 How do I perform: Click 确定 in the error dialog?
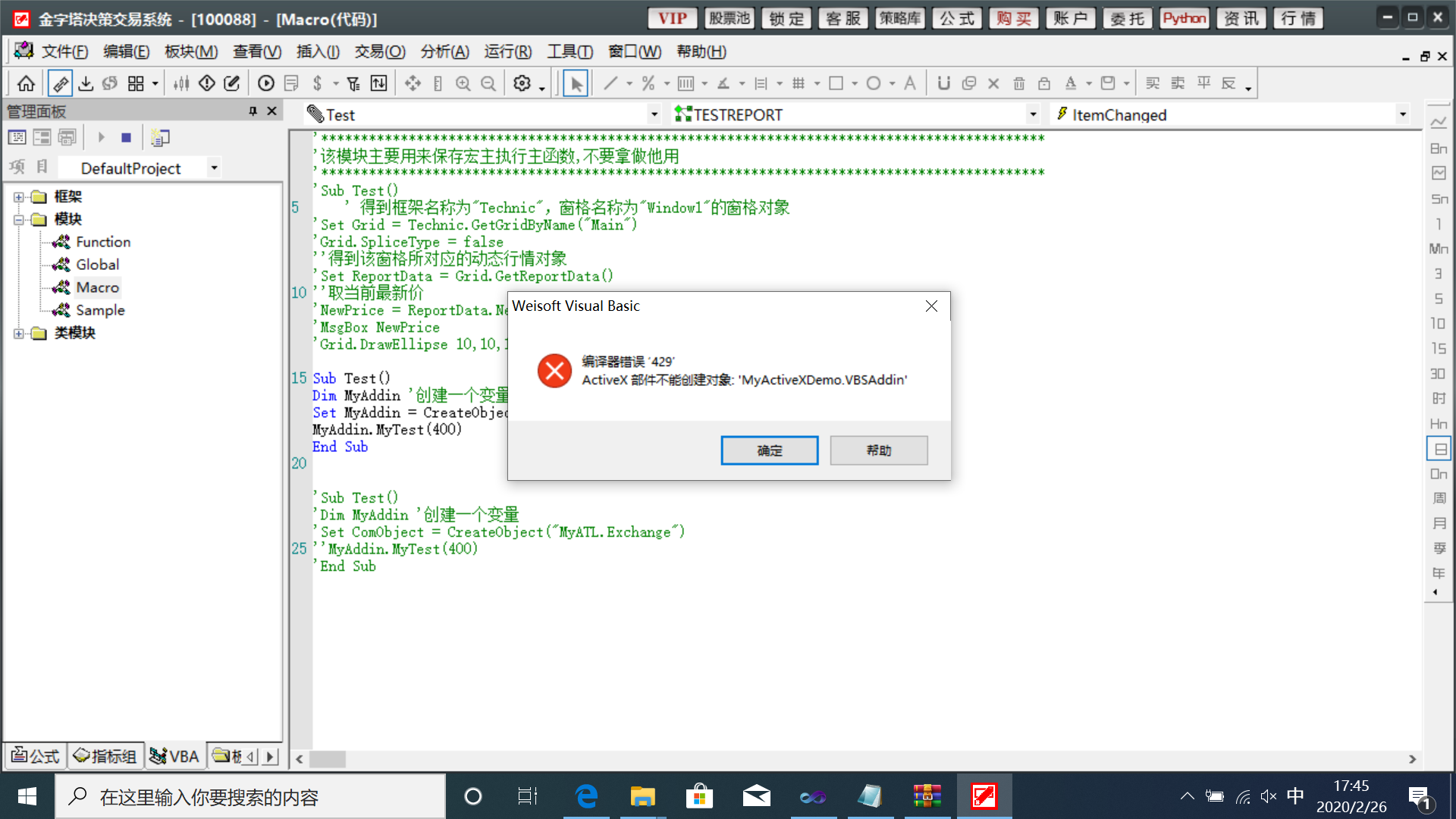[x=769, y=450]
